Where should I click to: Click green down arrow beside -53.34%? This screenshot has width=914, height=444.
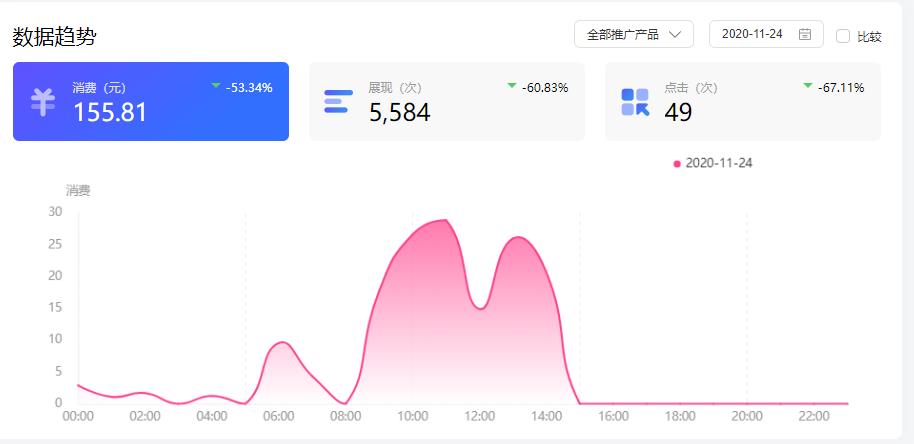pyautogui.click(x=216, y=87)
